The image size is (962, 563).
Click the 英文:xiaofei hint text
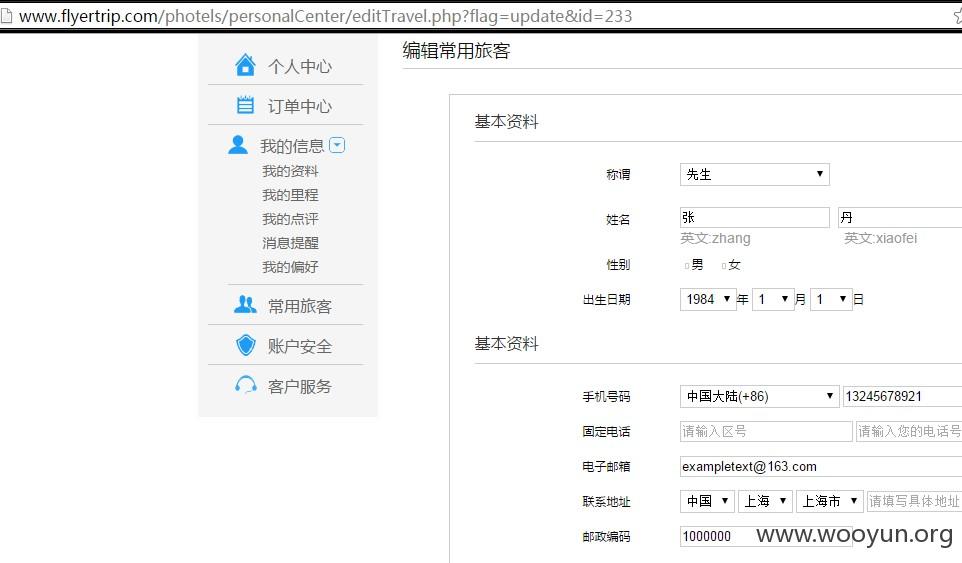pyautogui.click(x=880, y=238)
